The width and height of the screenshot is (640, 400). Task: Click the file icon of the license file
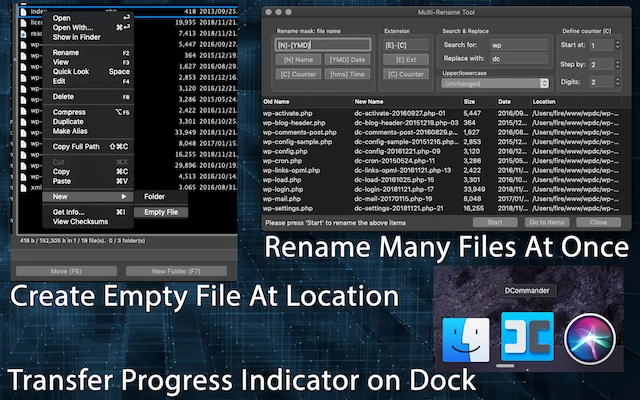pyautogui.click(x=24, y=23)
